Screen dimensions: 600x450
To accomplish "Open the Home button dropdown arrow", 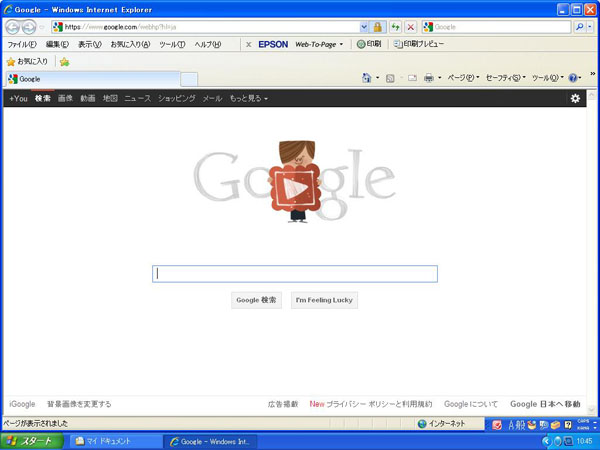I will (x=377, y=78).
